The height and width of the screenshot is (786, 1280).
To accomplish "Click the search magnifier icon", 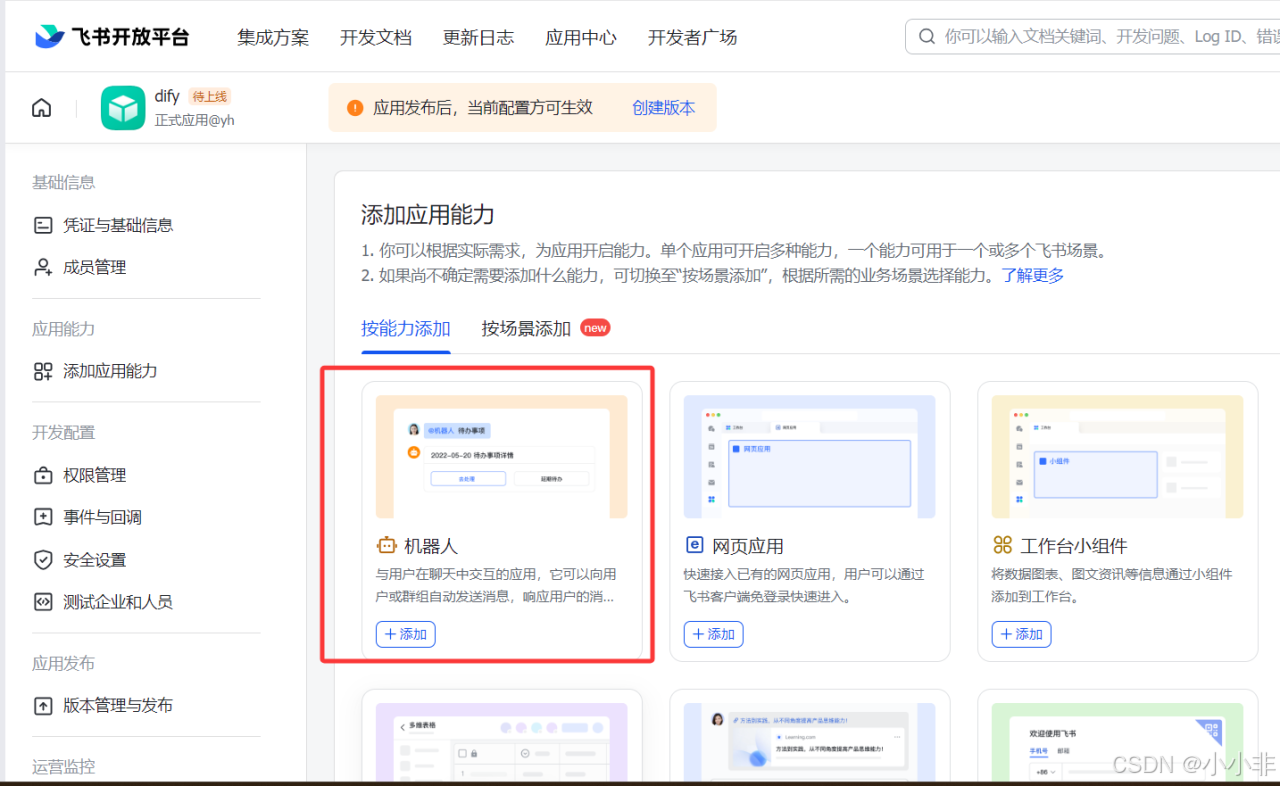I will (927, 37).
